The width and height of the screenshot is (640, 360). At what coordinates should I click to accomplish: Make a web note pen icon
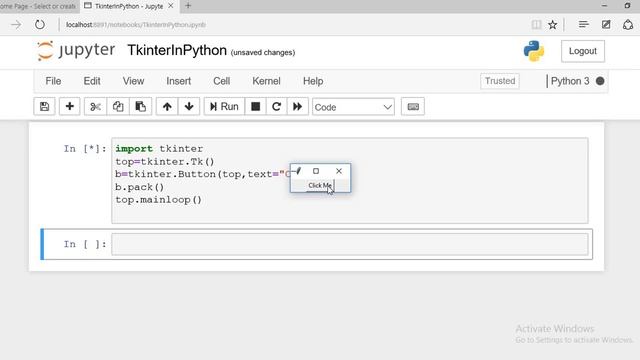[606, 24]
